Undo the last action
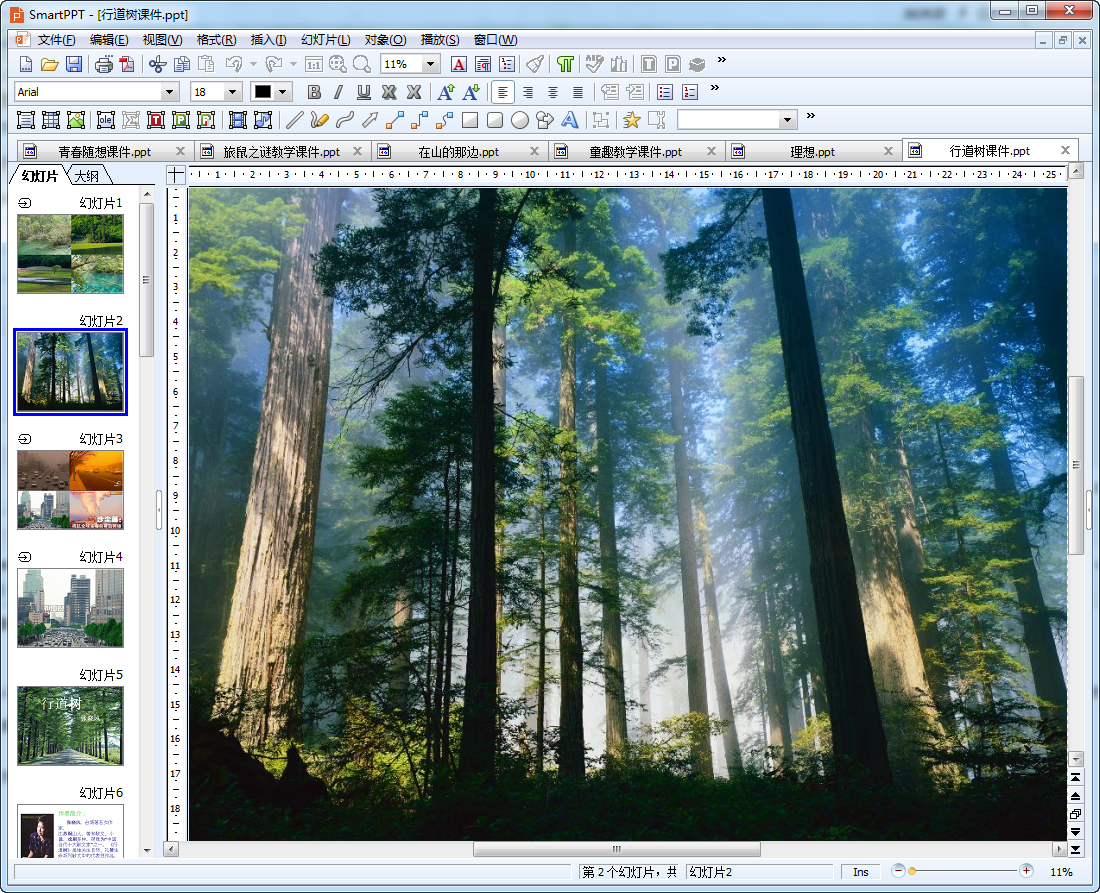Screen dimensions: 1100x893 (234, 65)
